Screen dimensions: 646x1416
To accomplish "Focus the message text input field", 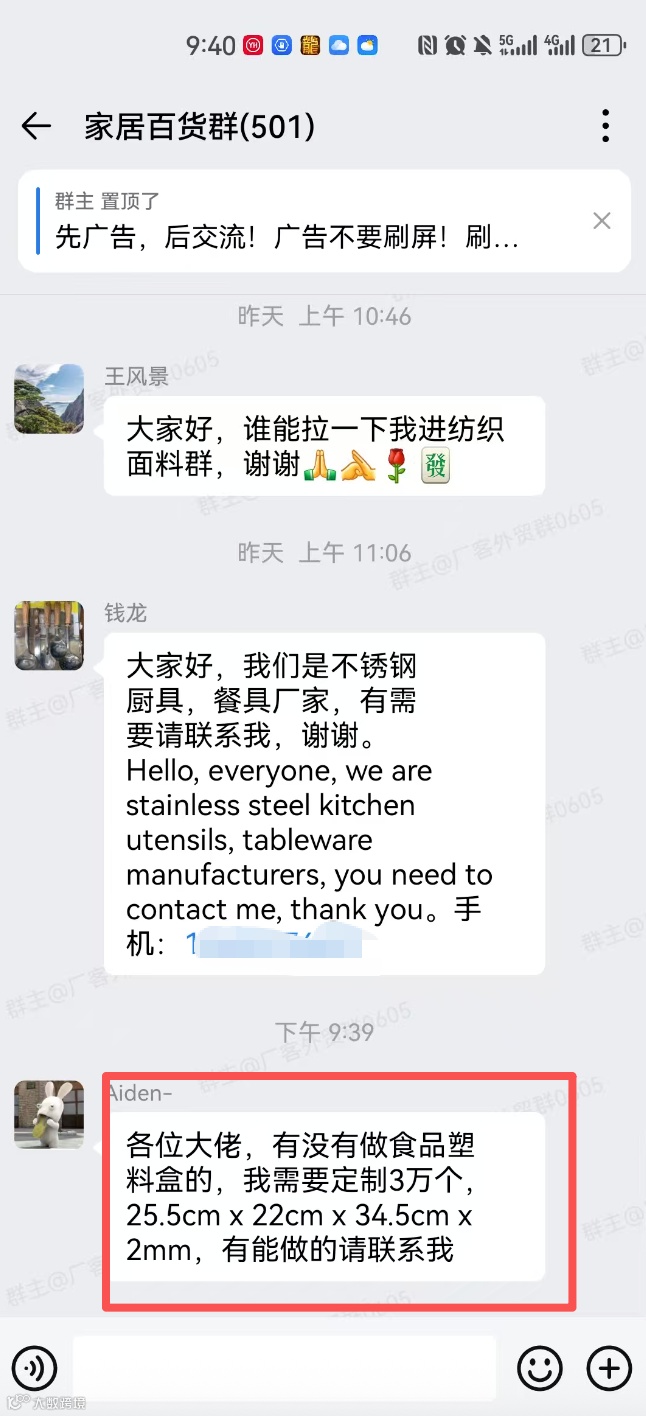I will click(284, 1367).
